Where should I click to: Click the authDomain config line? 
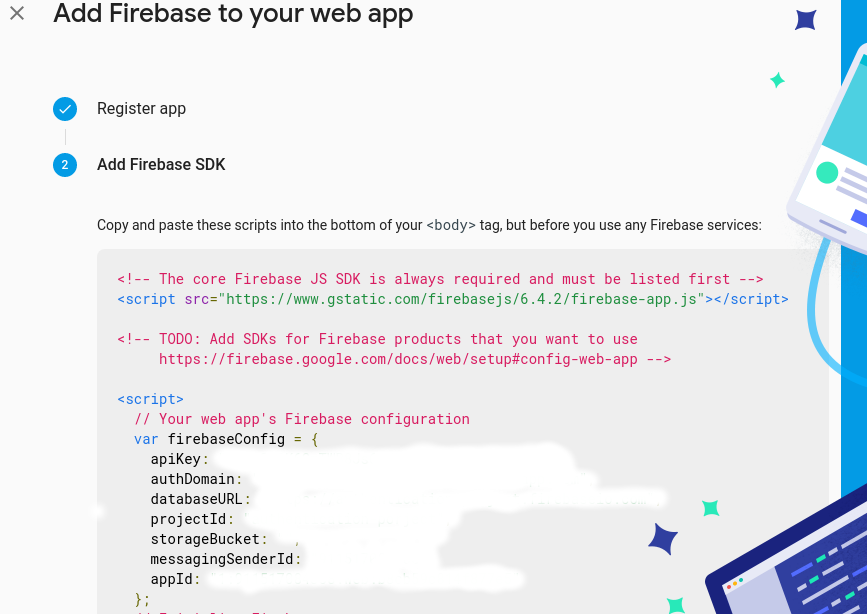(x=196, y=479)
